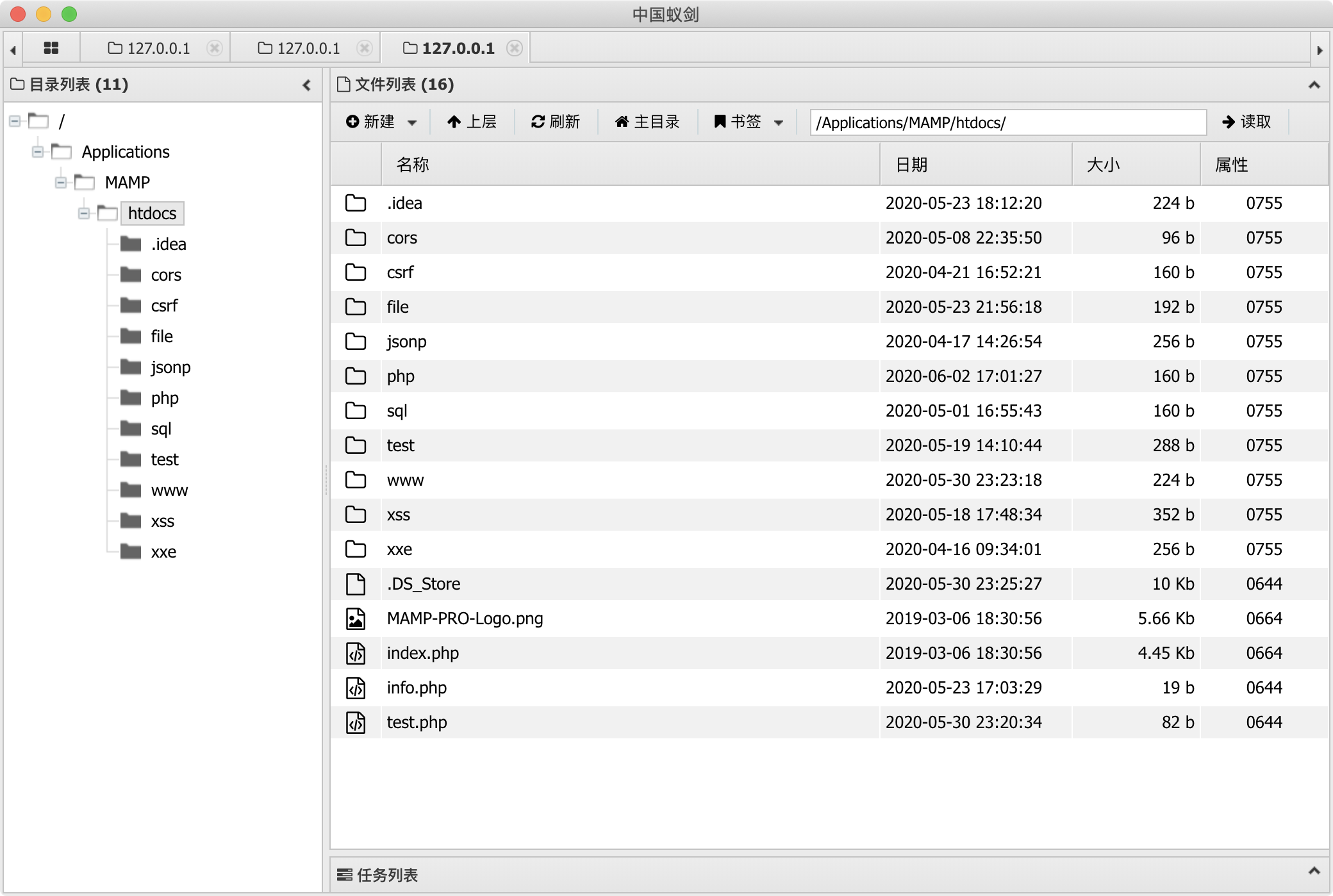Viewport: 1333px width, 896px height.
Task: Select www folder in directory tree
Action: pos(169,490)
